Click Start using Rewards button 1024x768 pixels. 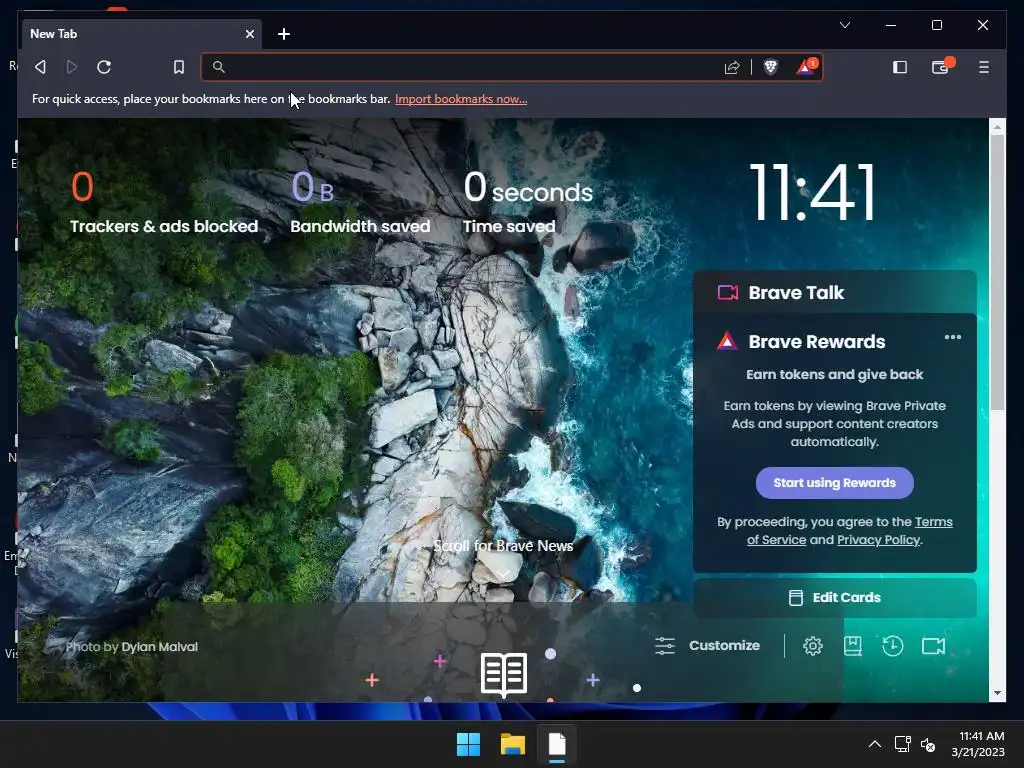[x=835, y=483]
